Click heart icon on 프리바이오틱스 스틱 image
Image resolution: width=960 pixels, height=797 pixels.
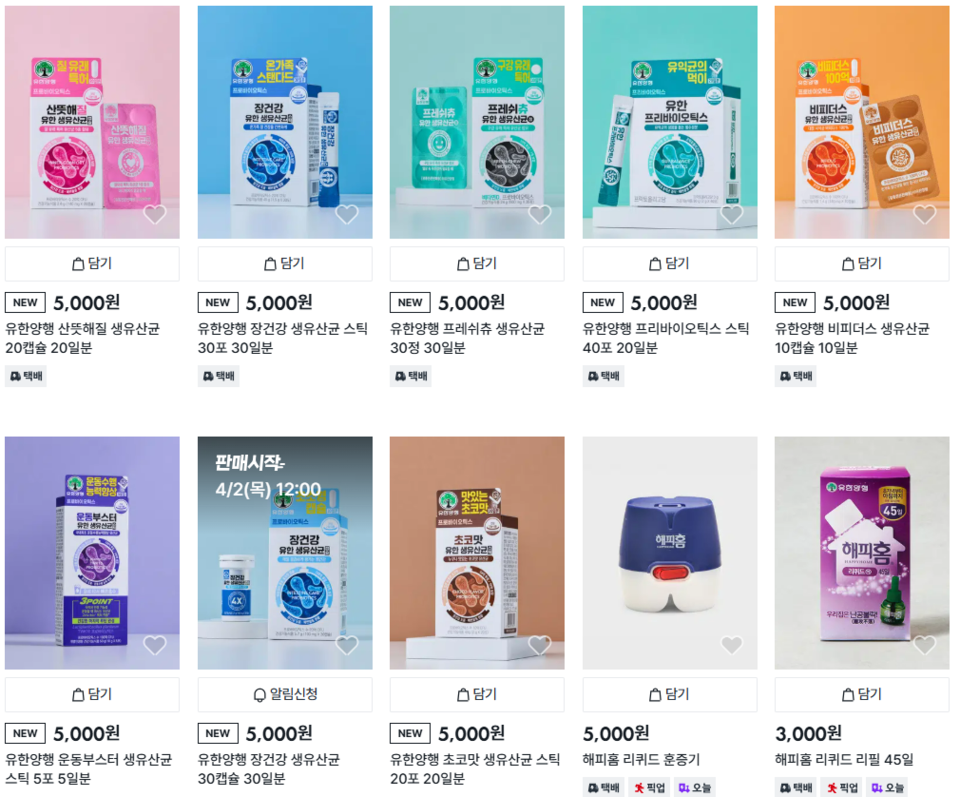pyautogui.click(x=732, y=214)
